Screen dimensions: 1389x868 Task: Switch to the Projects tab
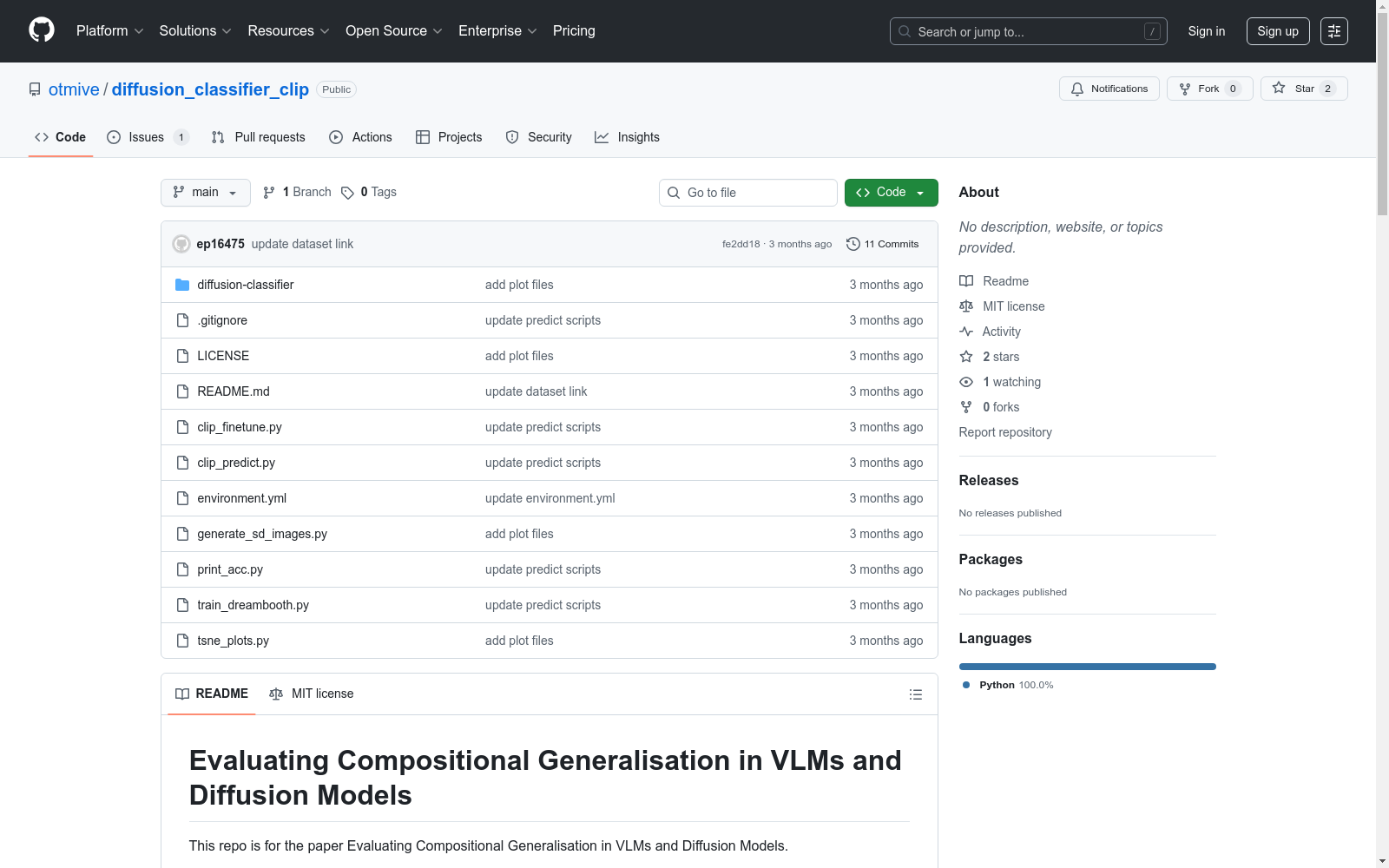coord(449,137)
